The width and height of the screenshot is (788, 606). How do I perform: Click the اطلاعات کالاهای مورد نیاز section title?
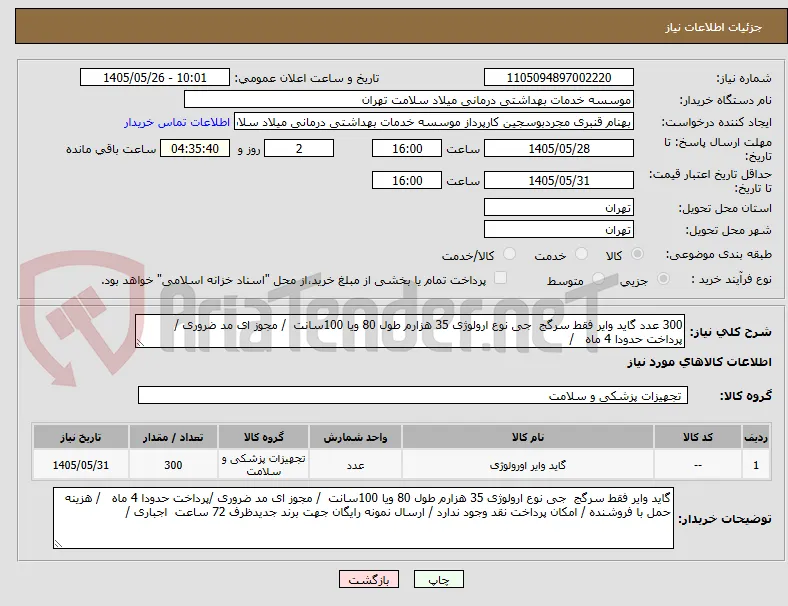coord(699,362)
